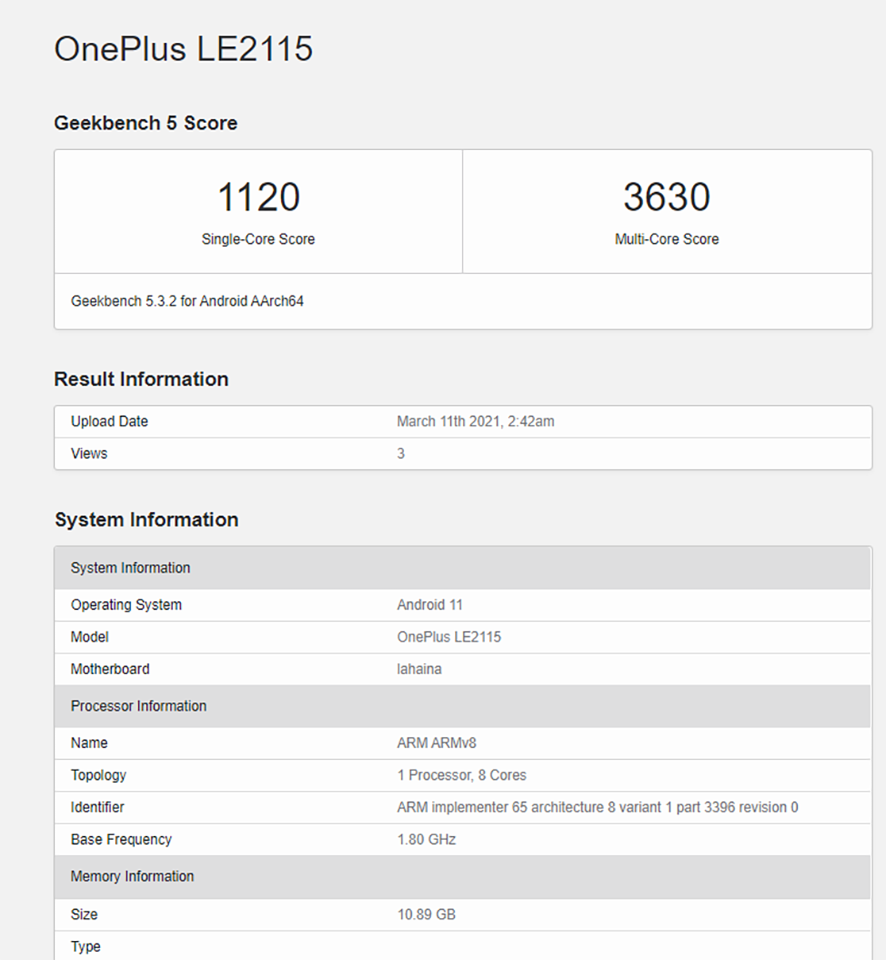Click the ARM ARMv8 processor name value
The width and height of the screenshot is (886, 960).
pos(437,743)
